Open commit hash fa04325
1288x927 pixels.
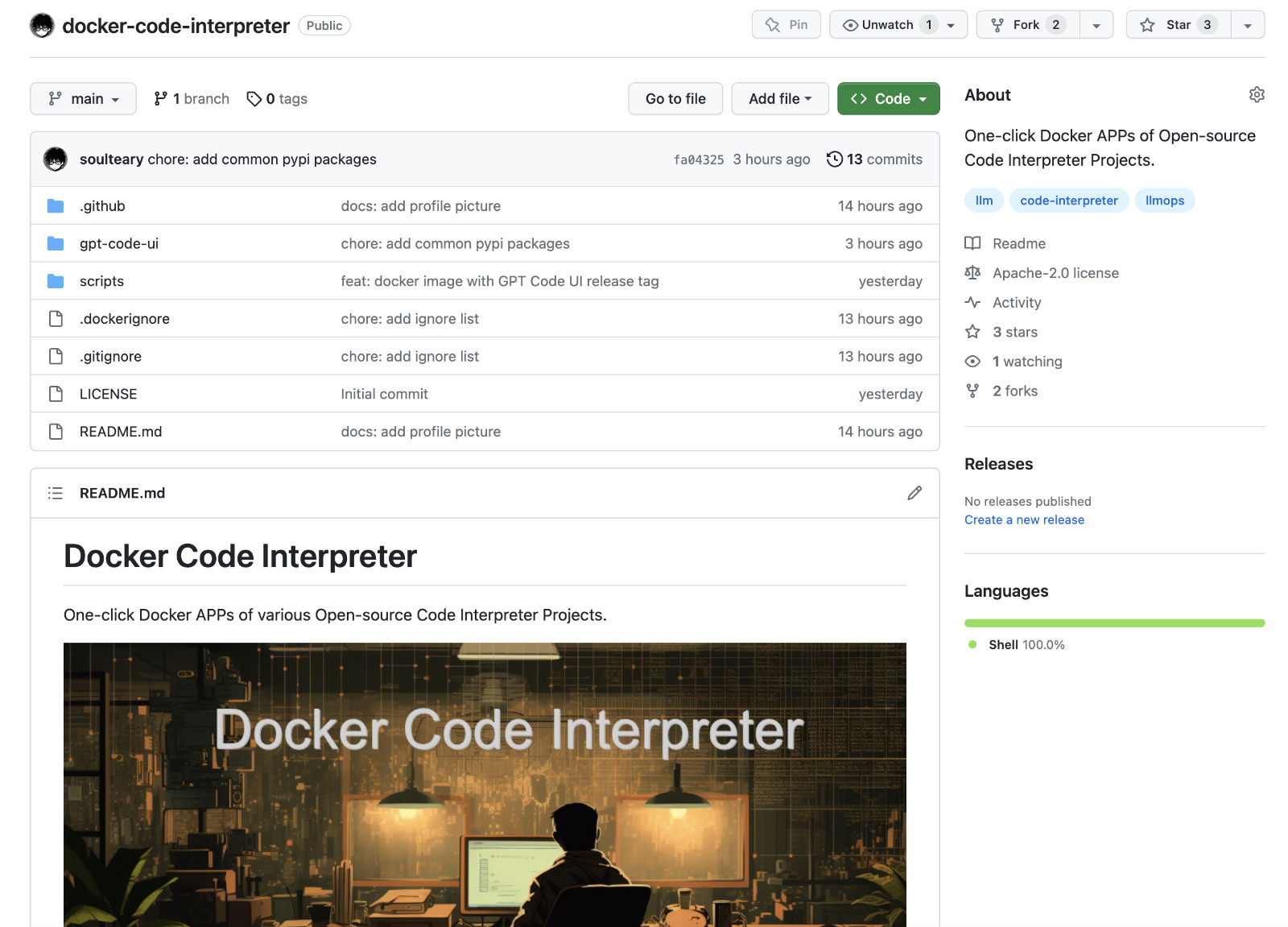tap(699, 159)
